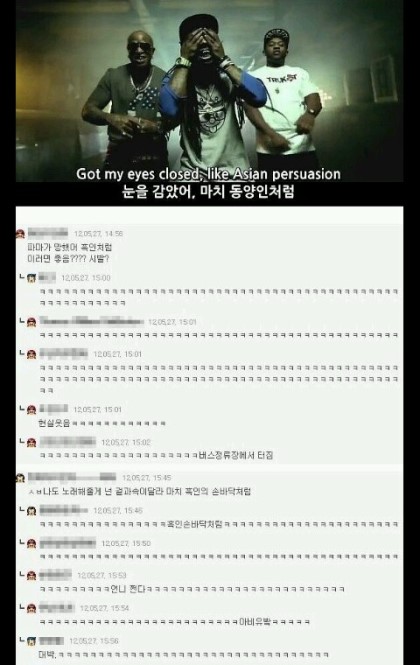Select avatar icon of the 15:45 comment
Image resolution: width=420 pixels, height=665 pixels.
point(20,478)
